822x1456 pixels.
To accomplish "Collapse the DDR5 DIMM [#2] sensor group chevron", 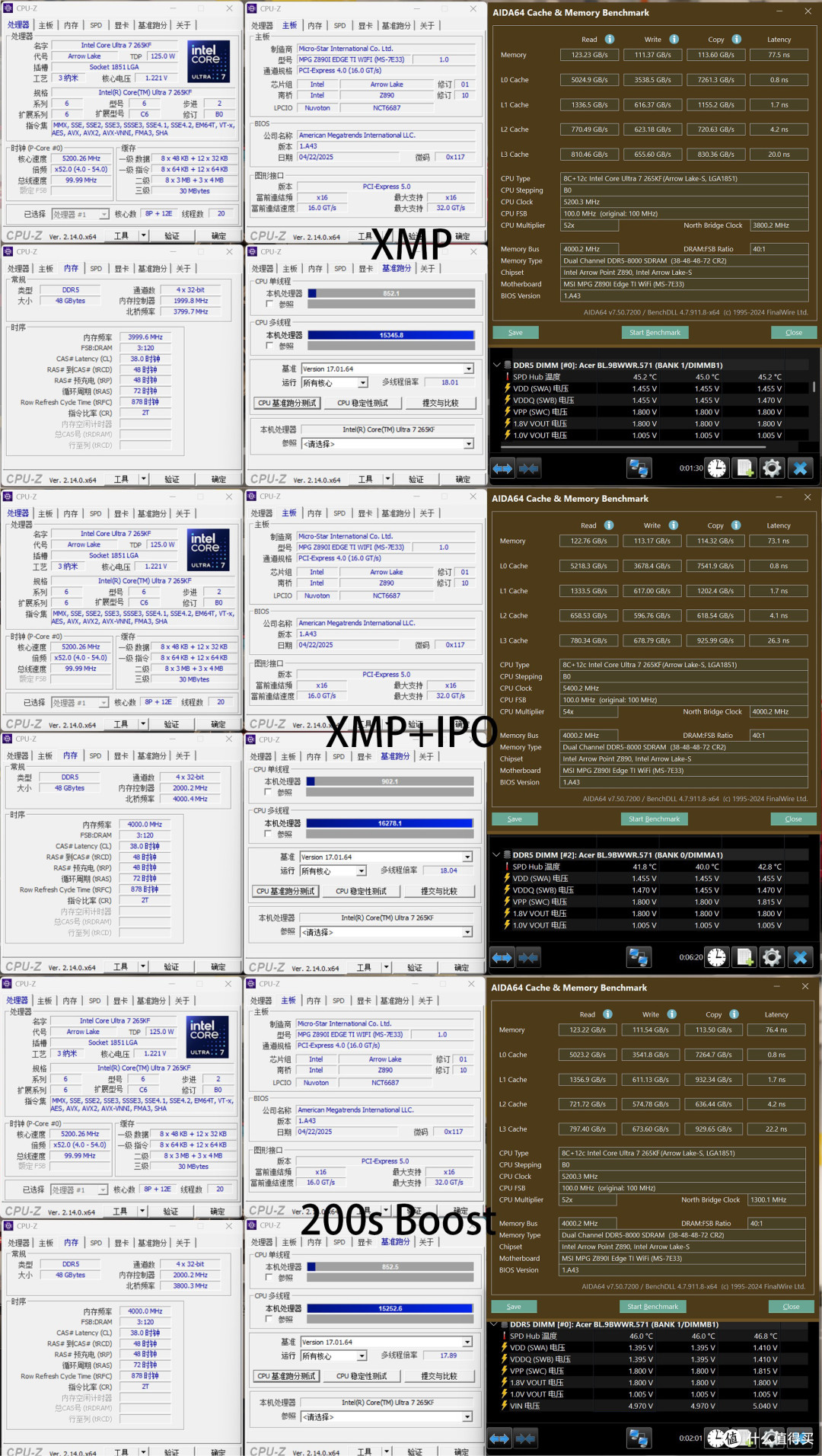I will pos(497,854).
